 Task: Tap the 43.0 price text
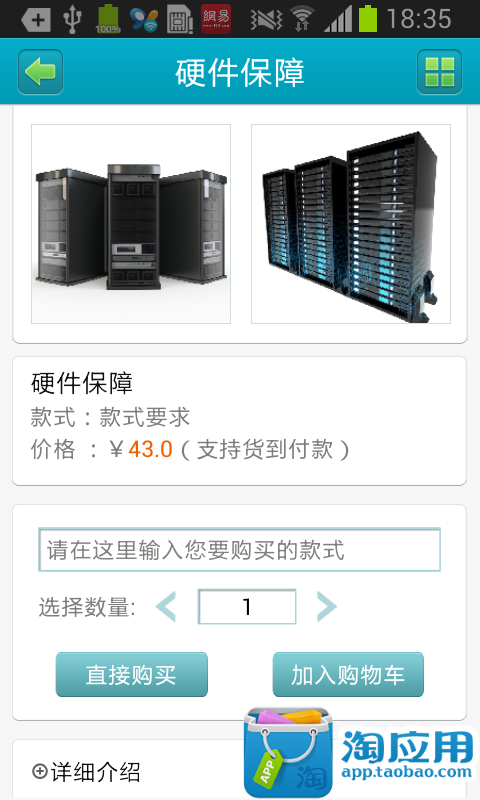[x=150, y=449]
